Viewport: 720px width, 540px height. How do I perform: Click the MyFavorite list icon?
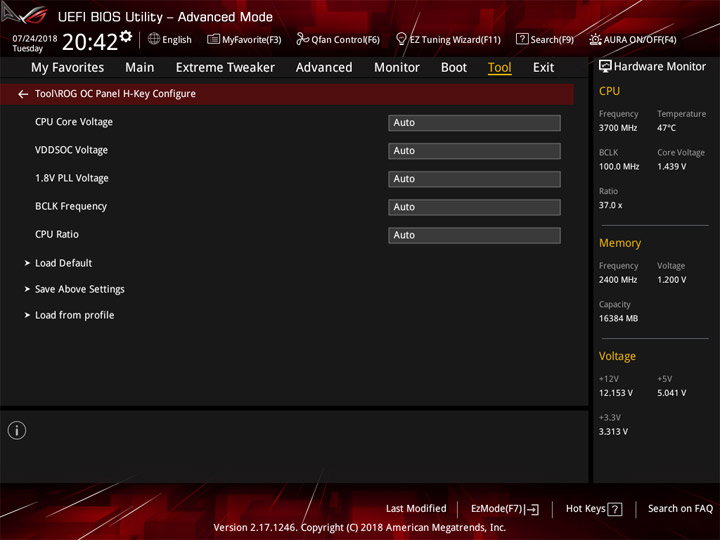(x=213, y=39)
